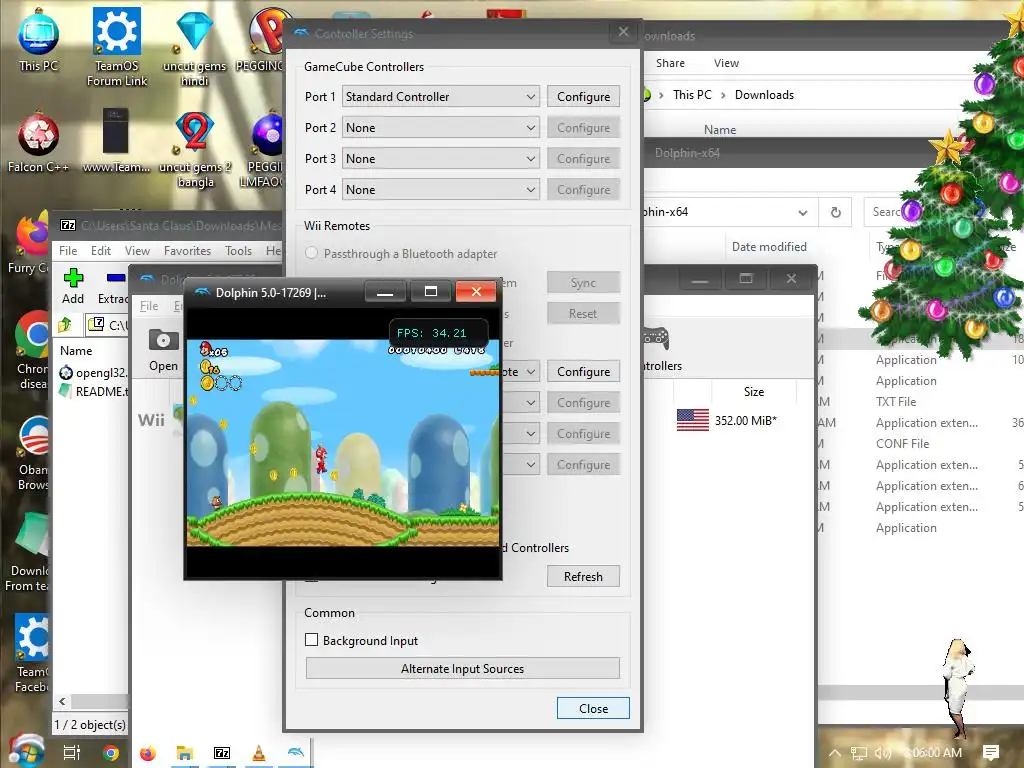Screen dimensions: 1024x768
Task: Open the Windows Start button
Action: 25,752
